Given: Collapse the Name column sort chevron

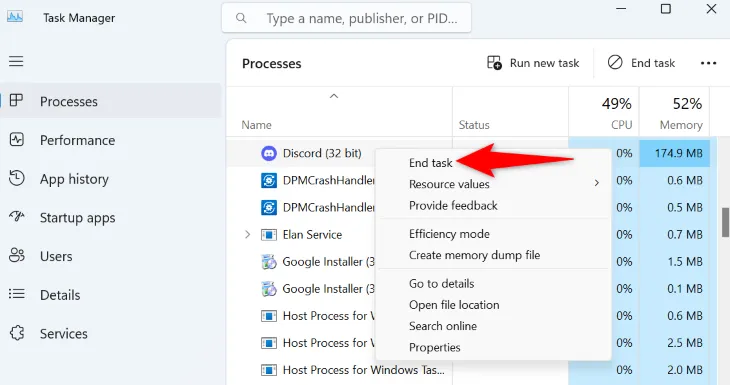Looking at the screenshot, I should [334, 96].
